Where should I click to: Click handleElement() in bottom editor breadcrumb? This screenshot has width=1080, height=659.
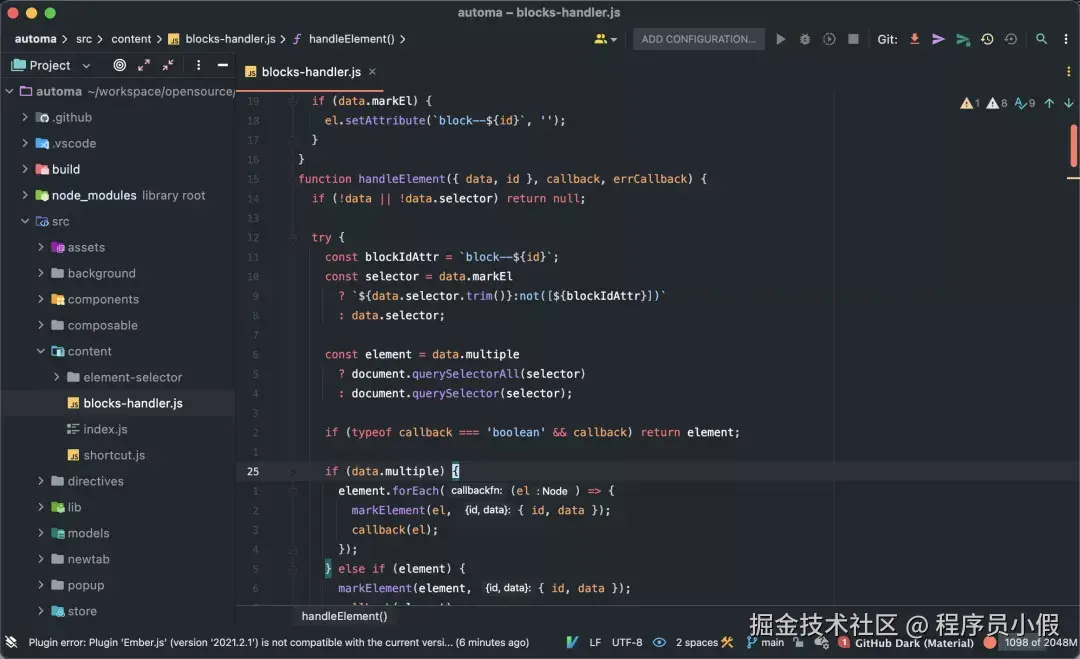pos(344,616)
